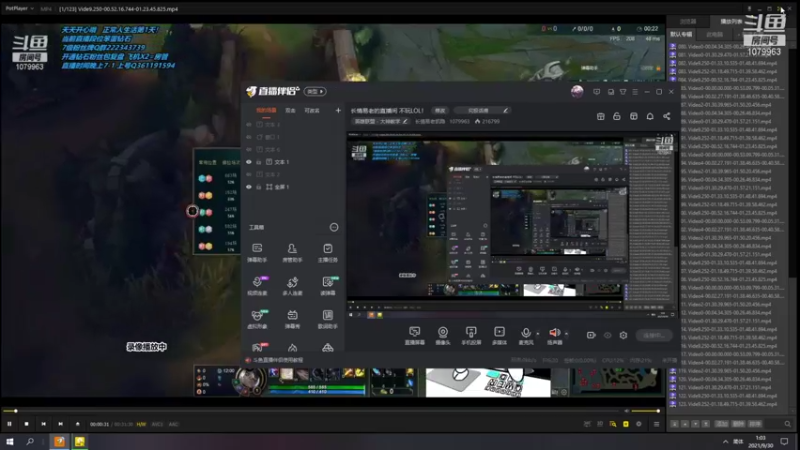Open the 虚拟形象 tool

click(257, 319)
